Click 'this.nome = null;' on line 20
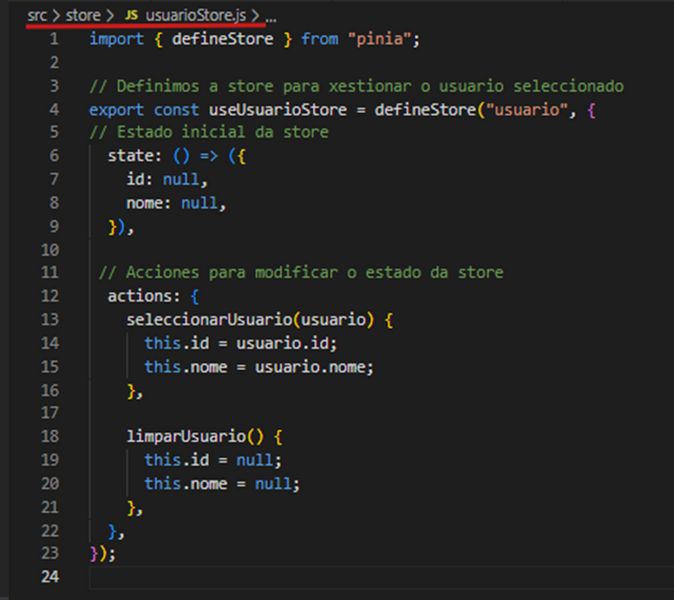Viewport: 674px width, 600px height. (222, 484)
